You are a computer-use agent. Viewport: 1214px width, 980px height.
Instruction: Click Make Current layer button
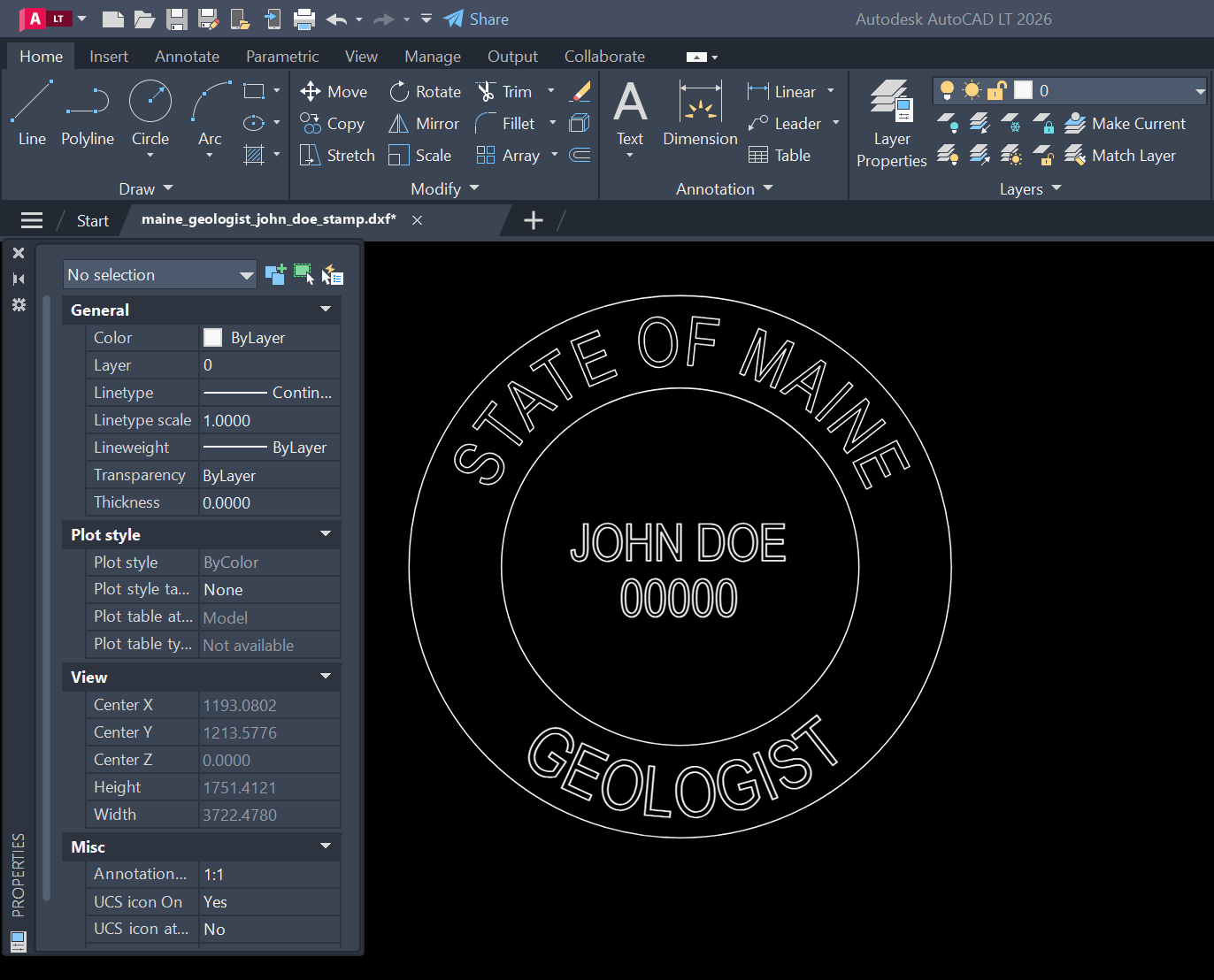1125,124
